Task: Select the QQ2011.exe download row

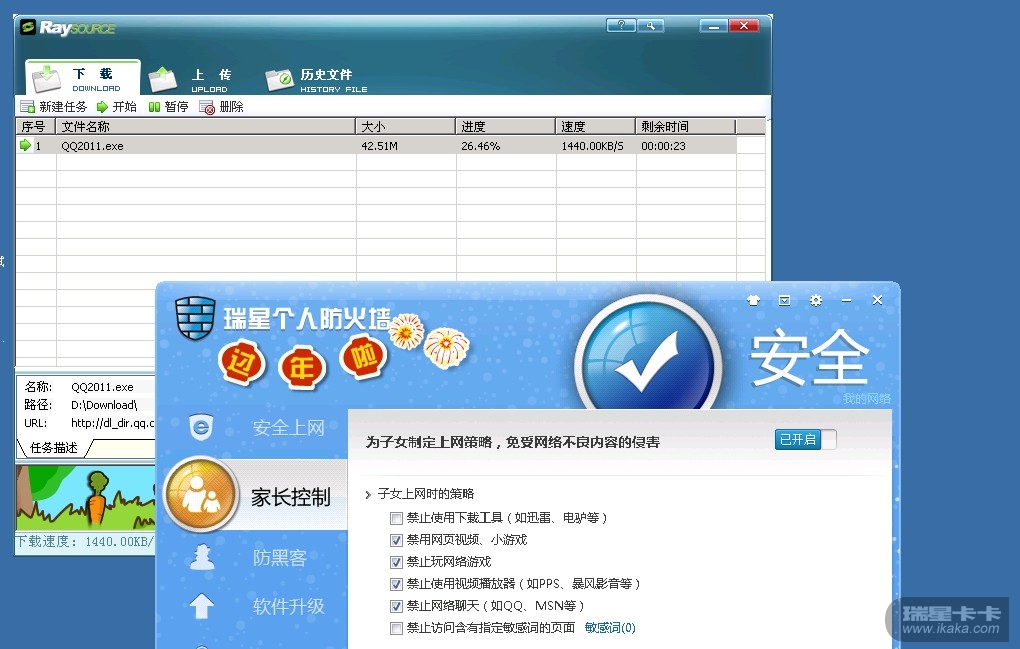Action: tap(376, 146)
